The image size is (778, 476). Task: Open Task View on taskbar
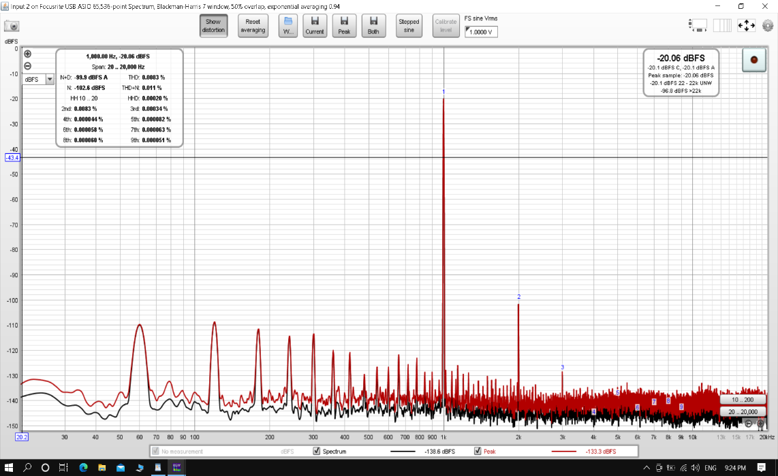pos(64,468)
